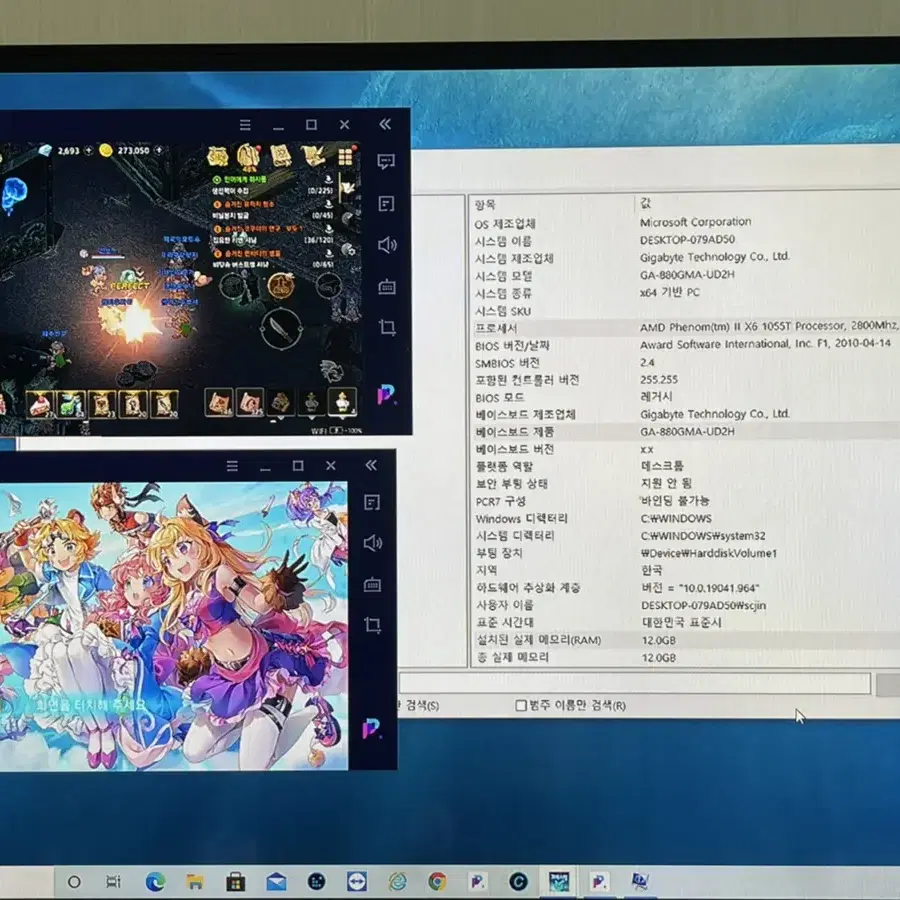Tap the gear settings icon at game's right edge
The image size is (900, 900).
(x=348, y=250)
